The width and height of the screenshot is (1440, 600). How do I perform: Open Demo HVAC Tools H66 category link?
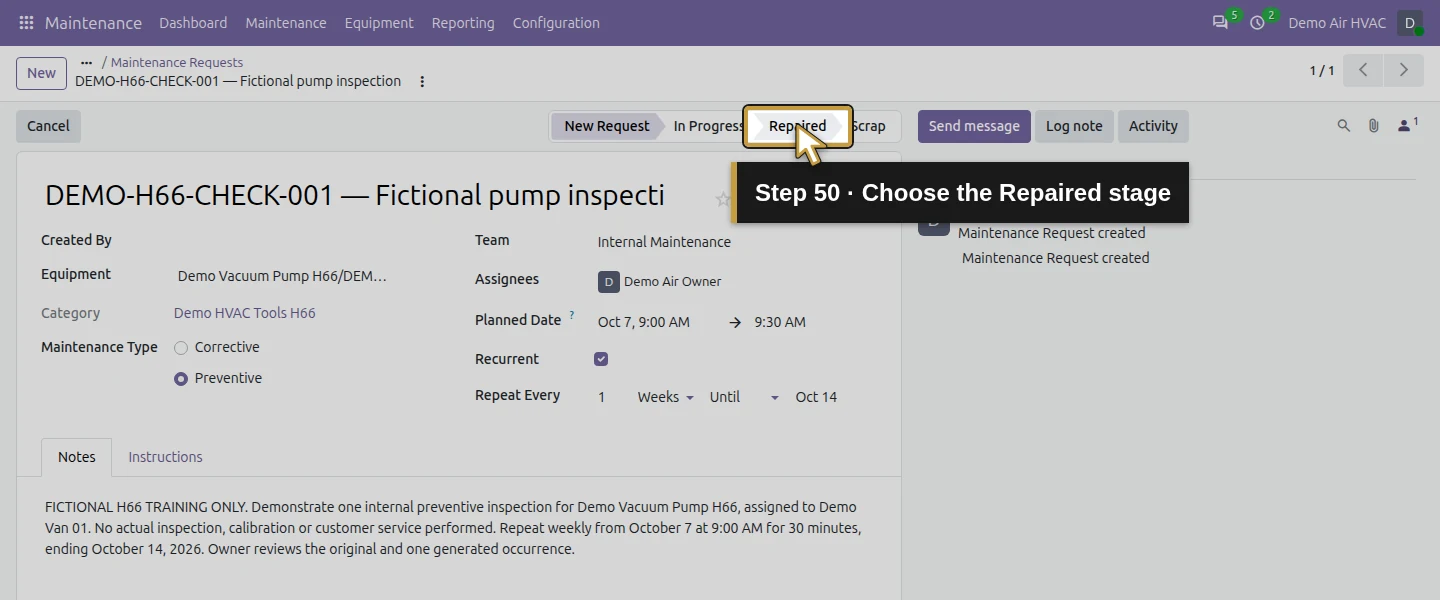click(x=244, y=313)
